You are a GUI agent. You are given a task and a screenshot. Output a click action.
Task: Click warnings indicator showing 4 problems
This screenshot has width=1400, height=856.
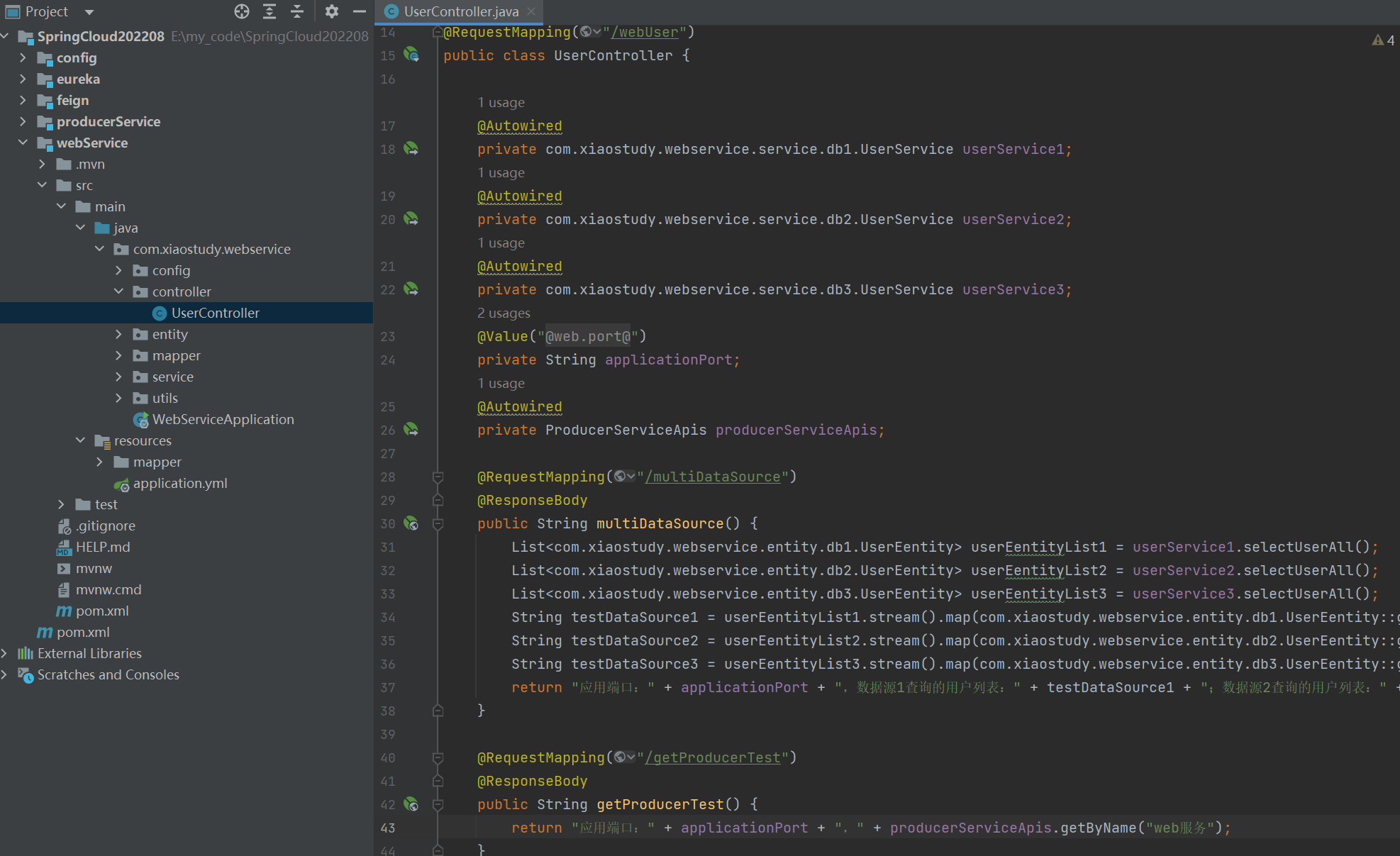coord(1383,40)
